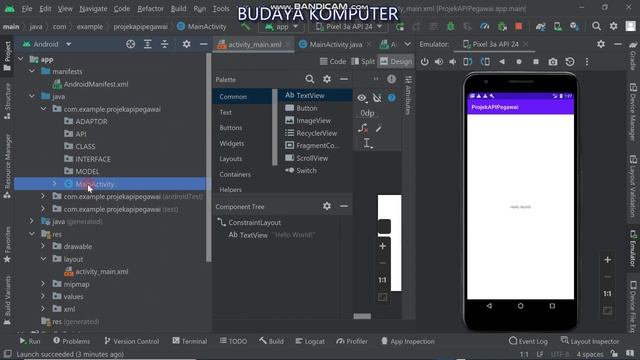The width and height of the screenshot is (640, 360).
Task: Collapse the res folder
Action: coord(32,234)
